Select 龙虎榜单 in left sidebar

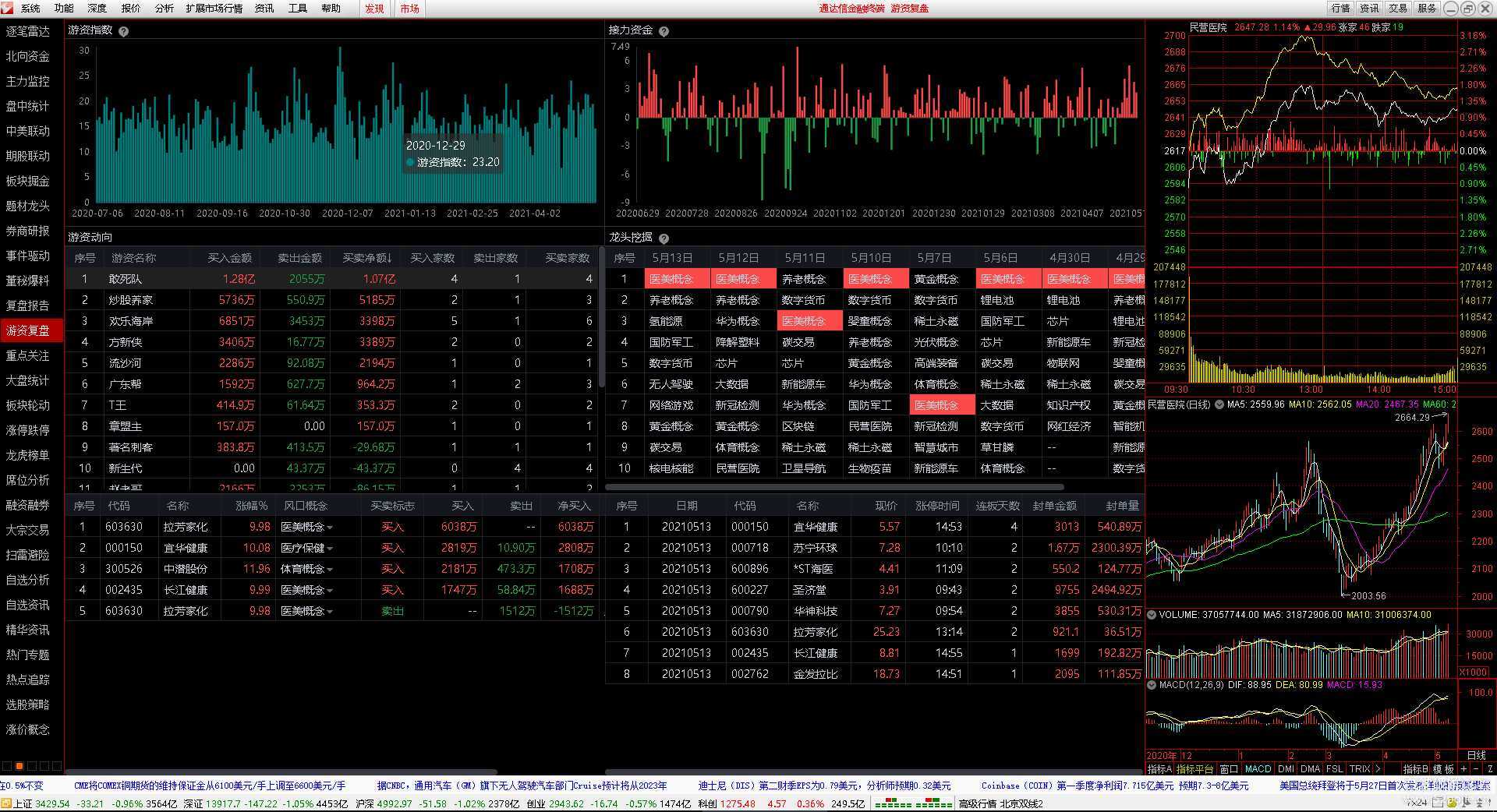28,455
